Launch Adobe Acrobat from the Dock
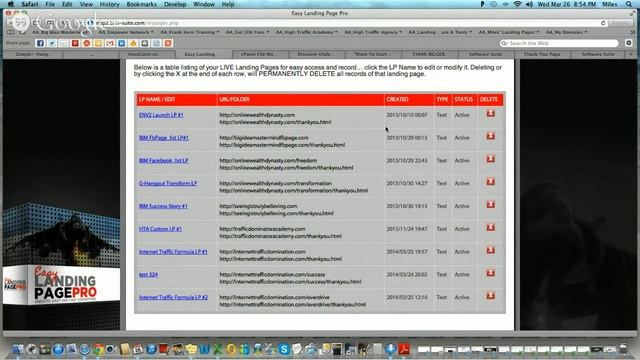The image size is (640, 360). [404, 349]
